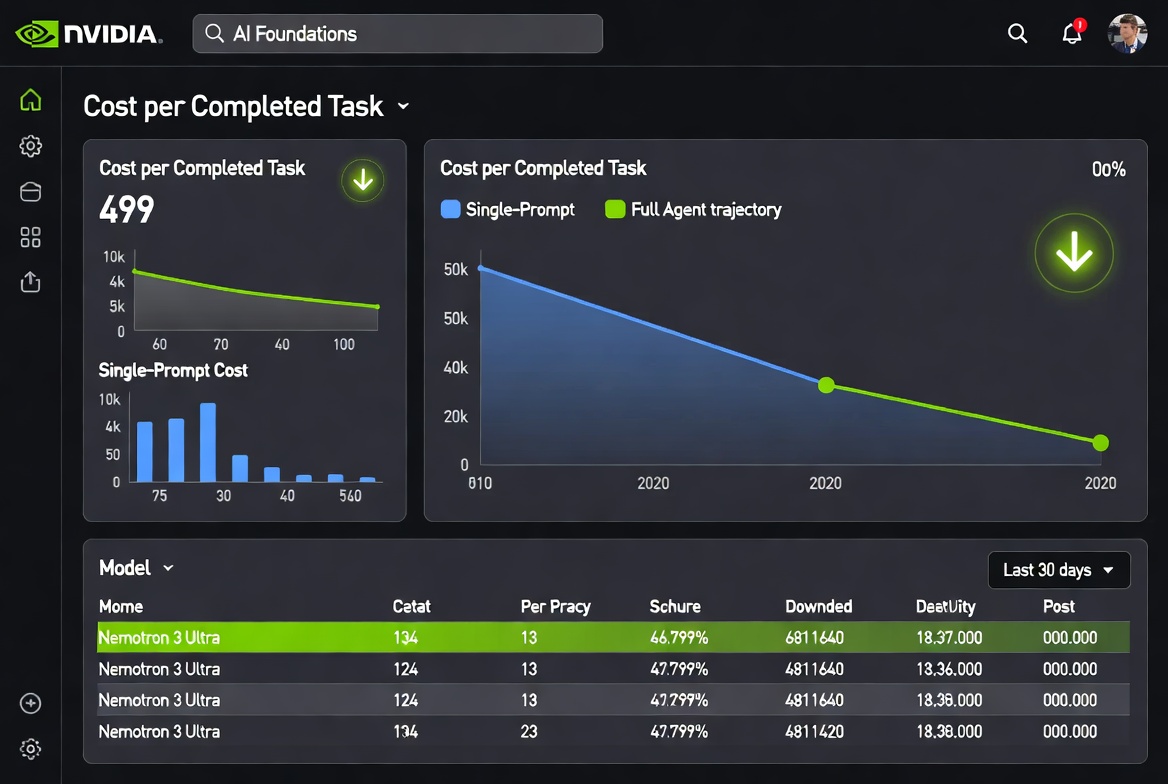This screenshot has width=1168, height=784.
Task: Open the Model dropdown chevron
Action: tap(168, 569)
